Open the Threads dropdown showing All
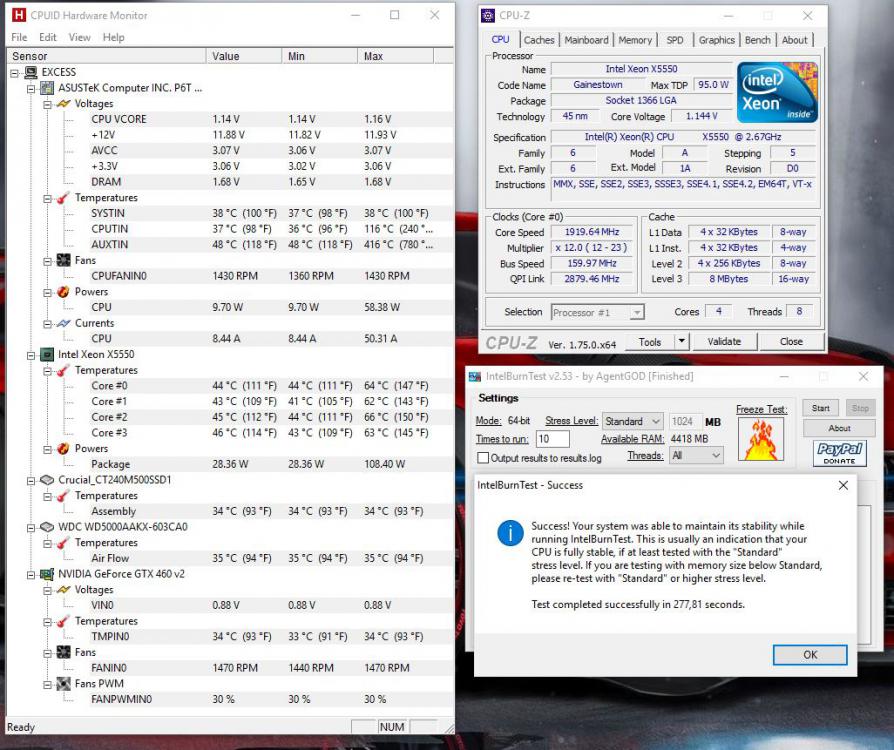Screen dimensions: 894x750 696,455
